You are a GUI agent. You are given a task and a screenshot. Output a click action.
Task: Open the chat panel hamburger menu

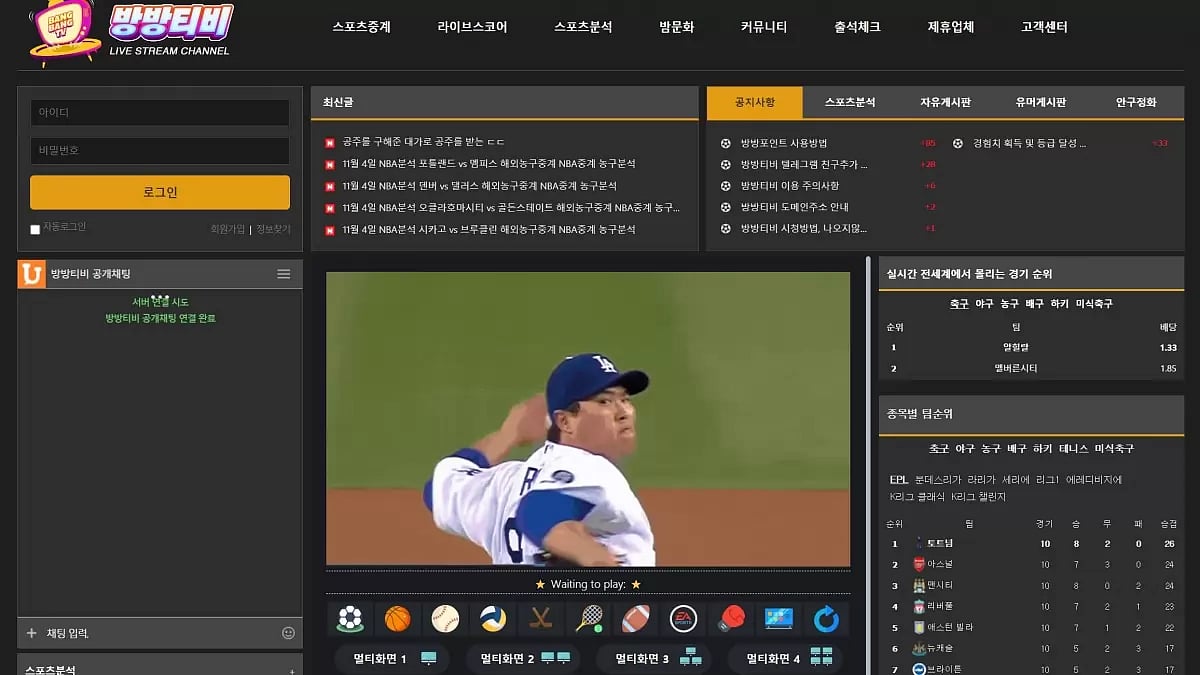284,274
